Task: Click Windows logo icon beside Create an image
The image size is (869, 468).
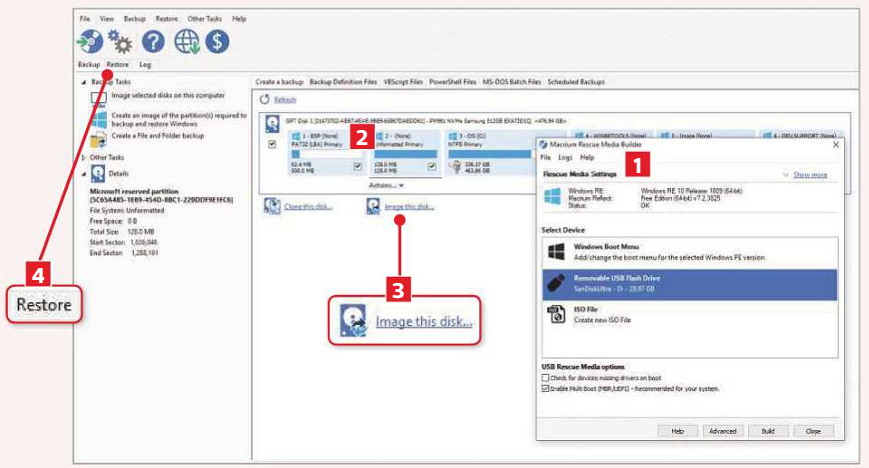Action: tap(99, 119)
